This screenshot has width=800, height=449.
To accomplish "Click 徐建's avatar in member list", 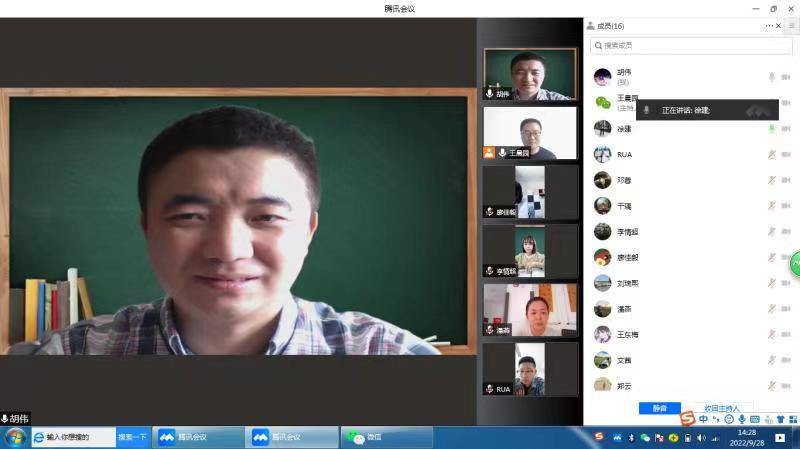I will 603,129.
